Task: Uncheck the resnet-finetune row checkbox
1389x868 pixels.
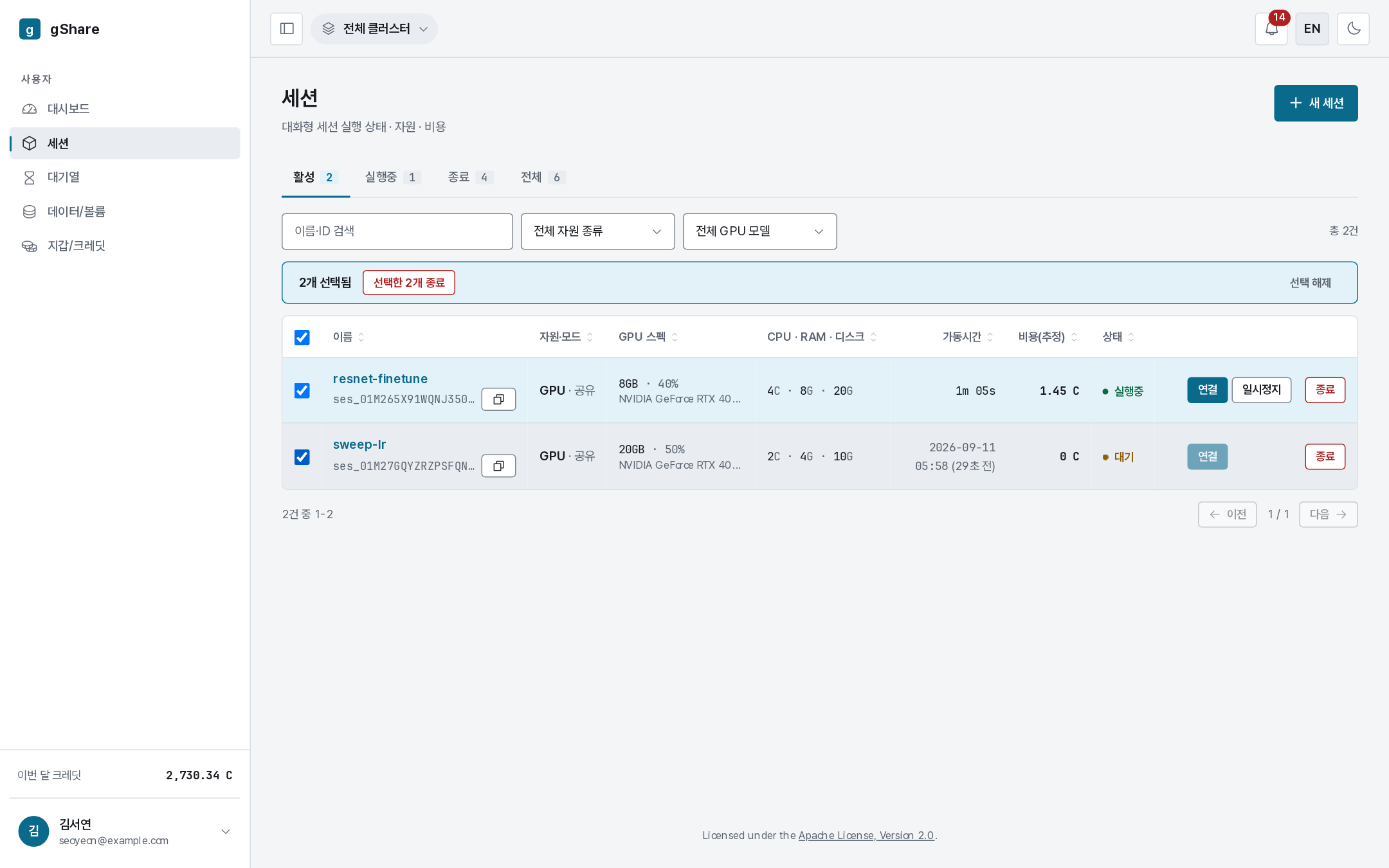Action: point(302,390)
